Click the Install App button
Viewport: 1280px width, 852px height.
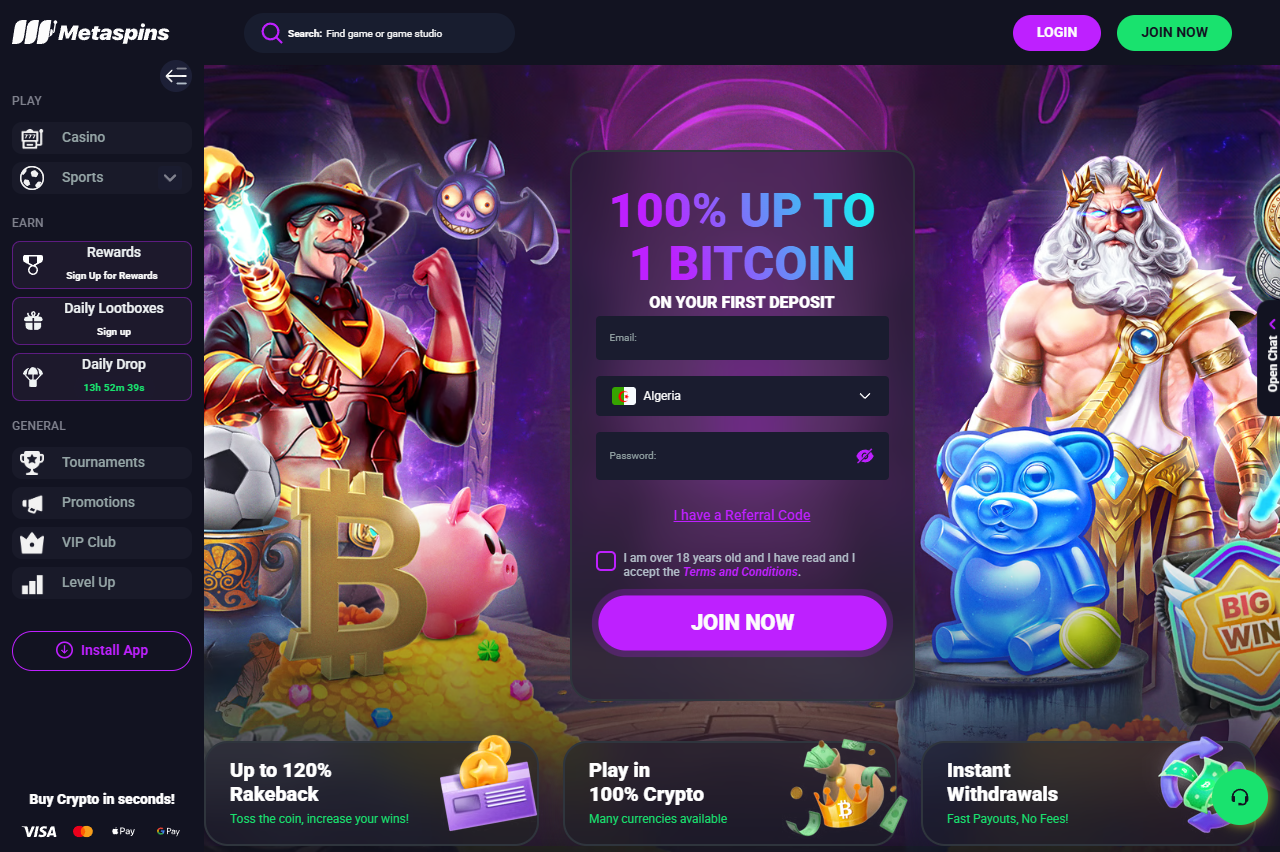click(x=102, y=651)
